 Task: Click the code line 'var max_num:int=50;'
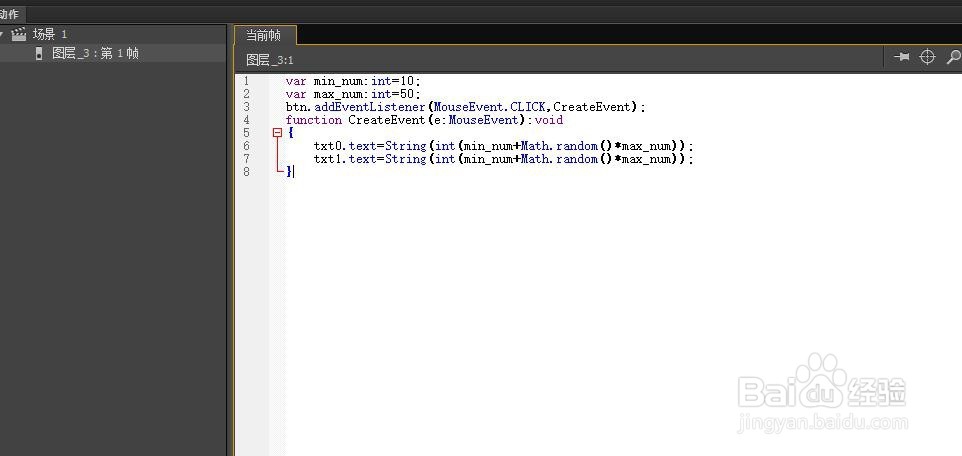[353, 94]
